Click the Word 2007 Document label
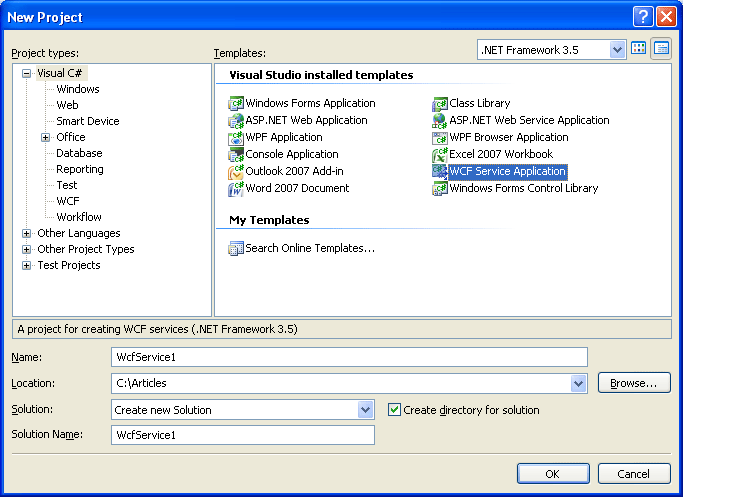This screenshot has height=497, width=756. (x=297, y=188)
